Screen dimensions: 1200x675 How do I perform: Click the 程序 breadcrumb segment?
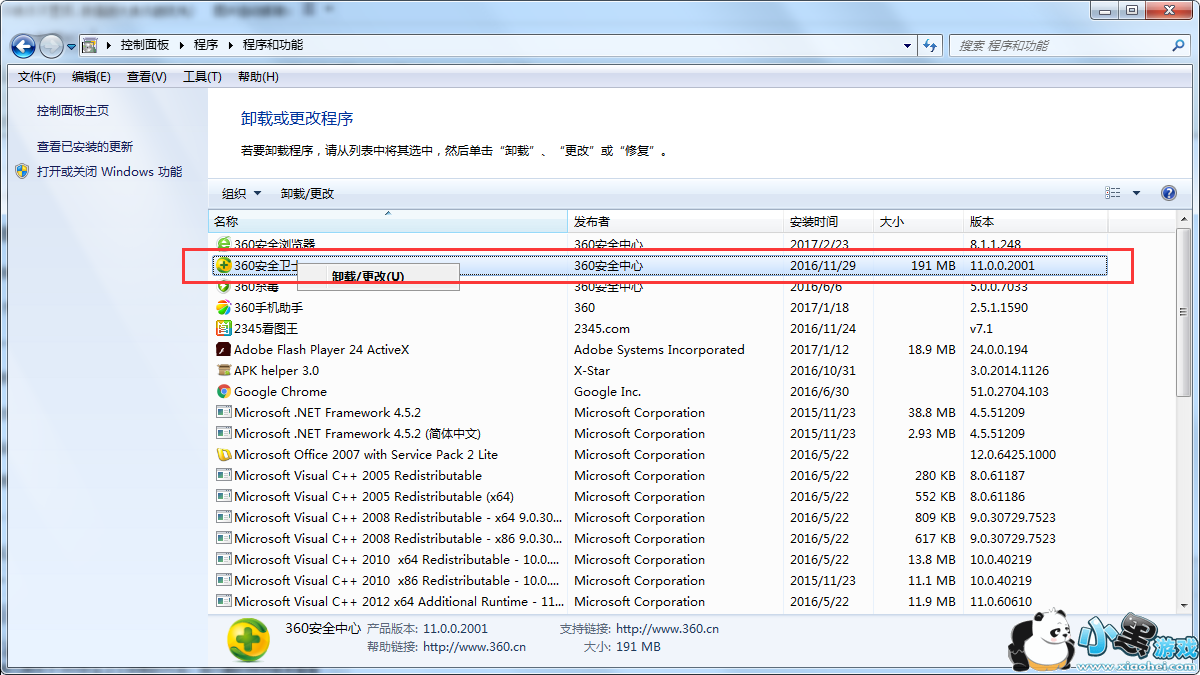click(206, 45)
